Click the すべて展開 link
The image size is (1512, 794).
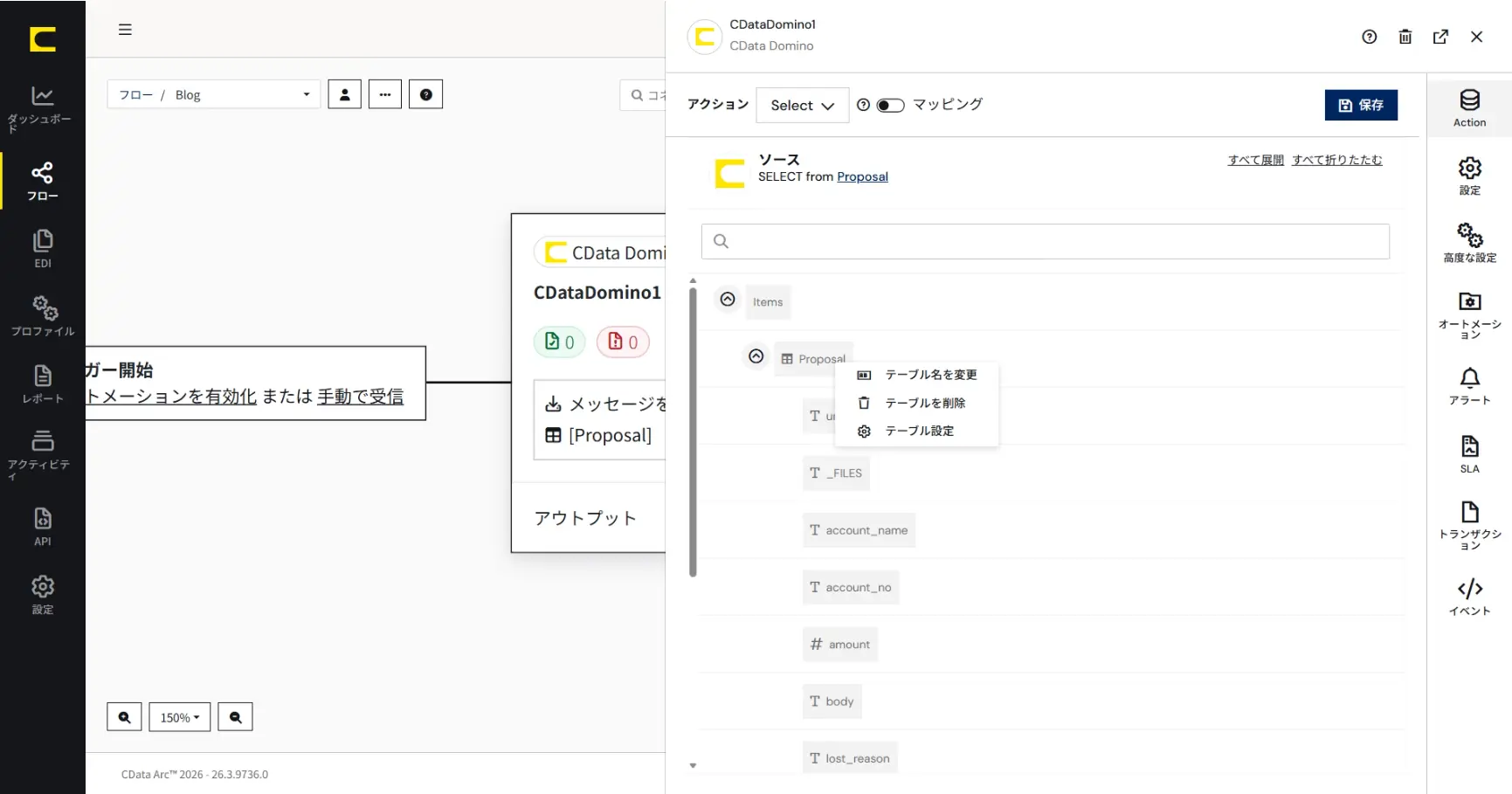pyautogui.click(x=1255, y=160)
